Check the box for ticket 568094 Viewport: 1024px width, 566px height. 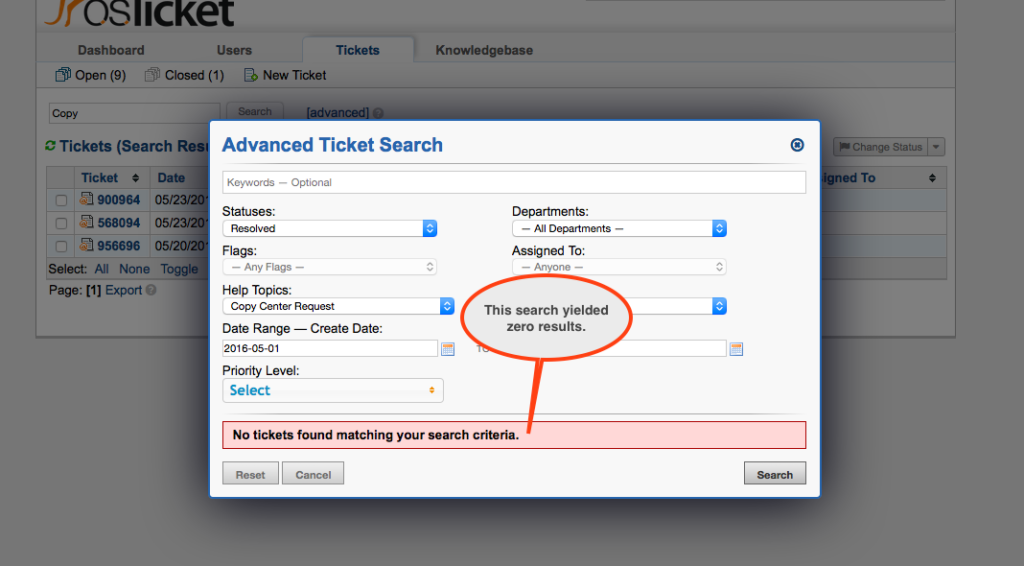[61, 223]
